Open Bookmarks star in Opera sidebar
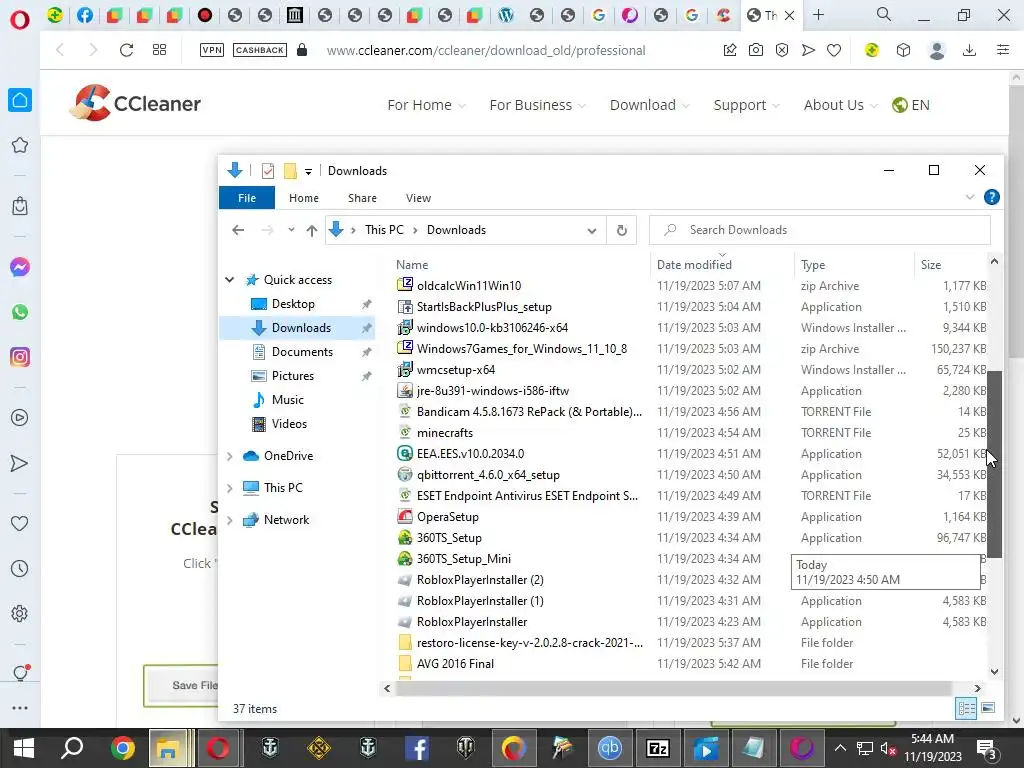 (20, 145)
